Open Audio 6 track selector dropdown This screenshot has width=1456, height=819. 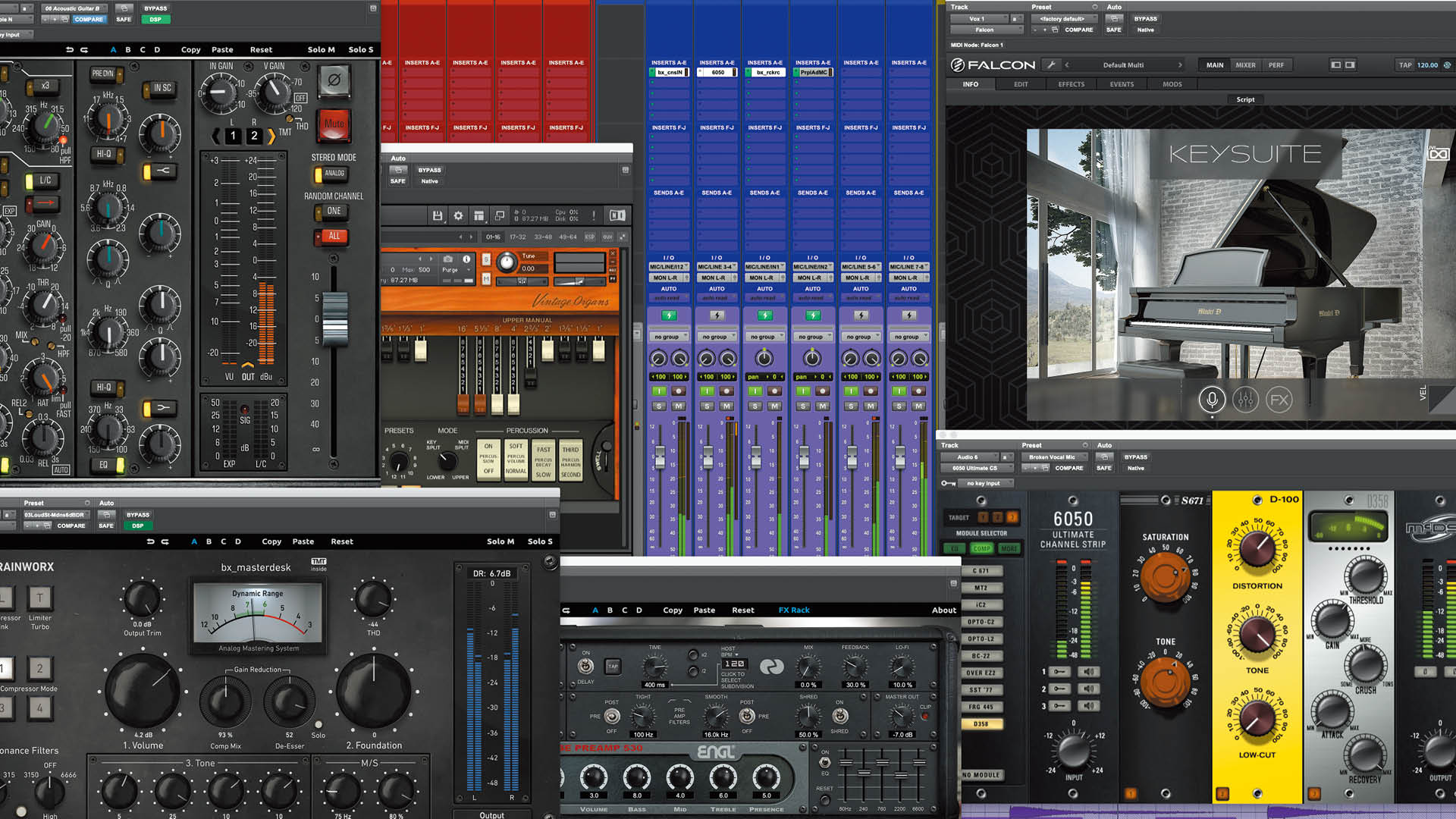point(968,457)
